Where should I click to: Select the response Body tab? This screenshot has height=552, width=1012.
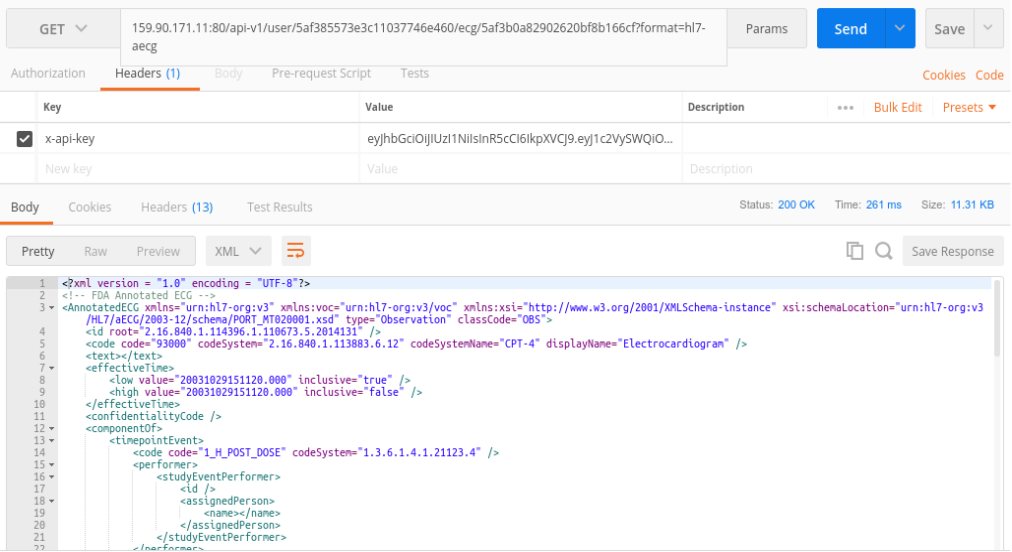(x=25, y=207)
